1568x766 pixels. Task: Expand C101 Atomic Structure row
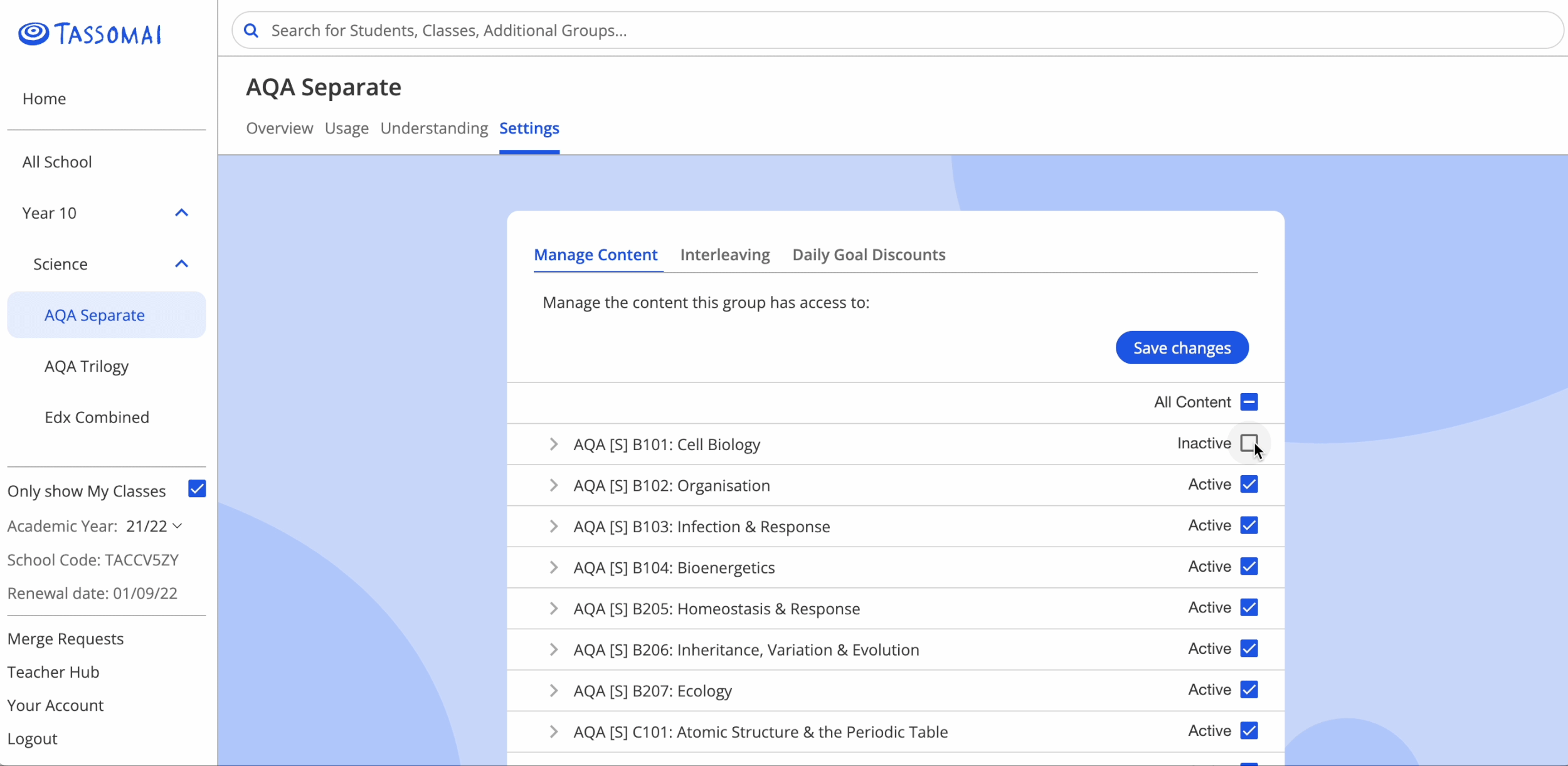click(x=553, y=732)
